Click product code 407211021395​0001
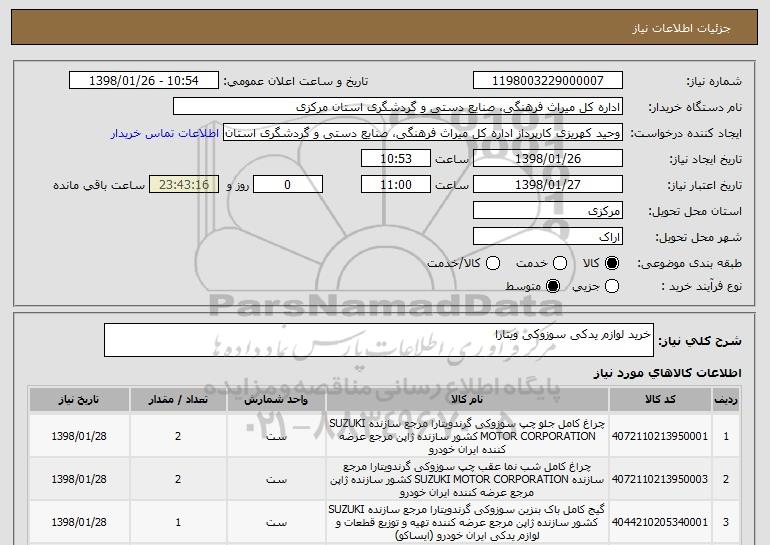The width and height of the screenshot is (770, 545). 660,436
